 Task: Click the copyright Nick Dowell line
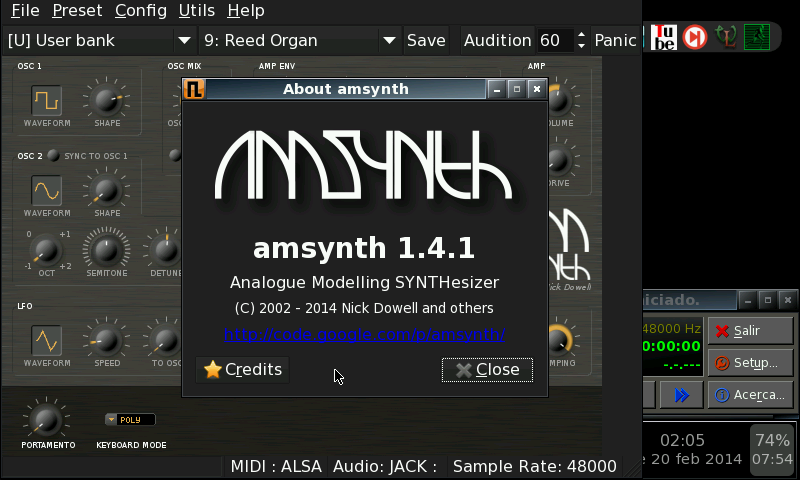(364, 308)
